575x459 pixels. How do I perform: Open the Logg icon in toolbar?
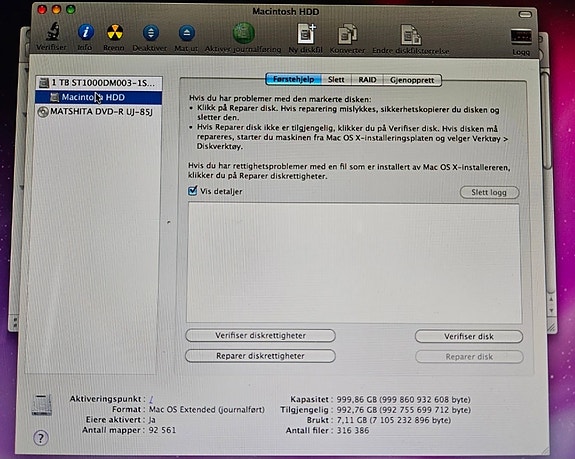coord(521,37)
